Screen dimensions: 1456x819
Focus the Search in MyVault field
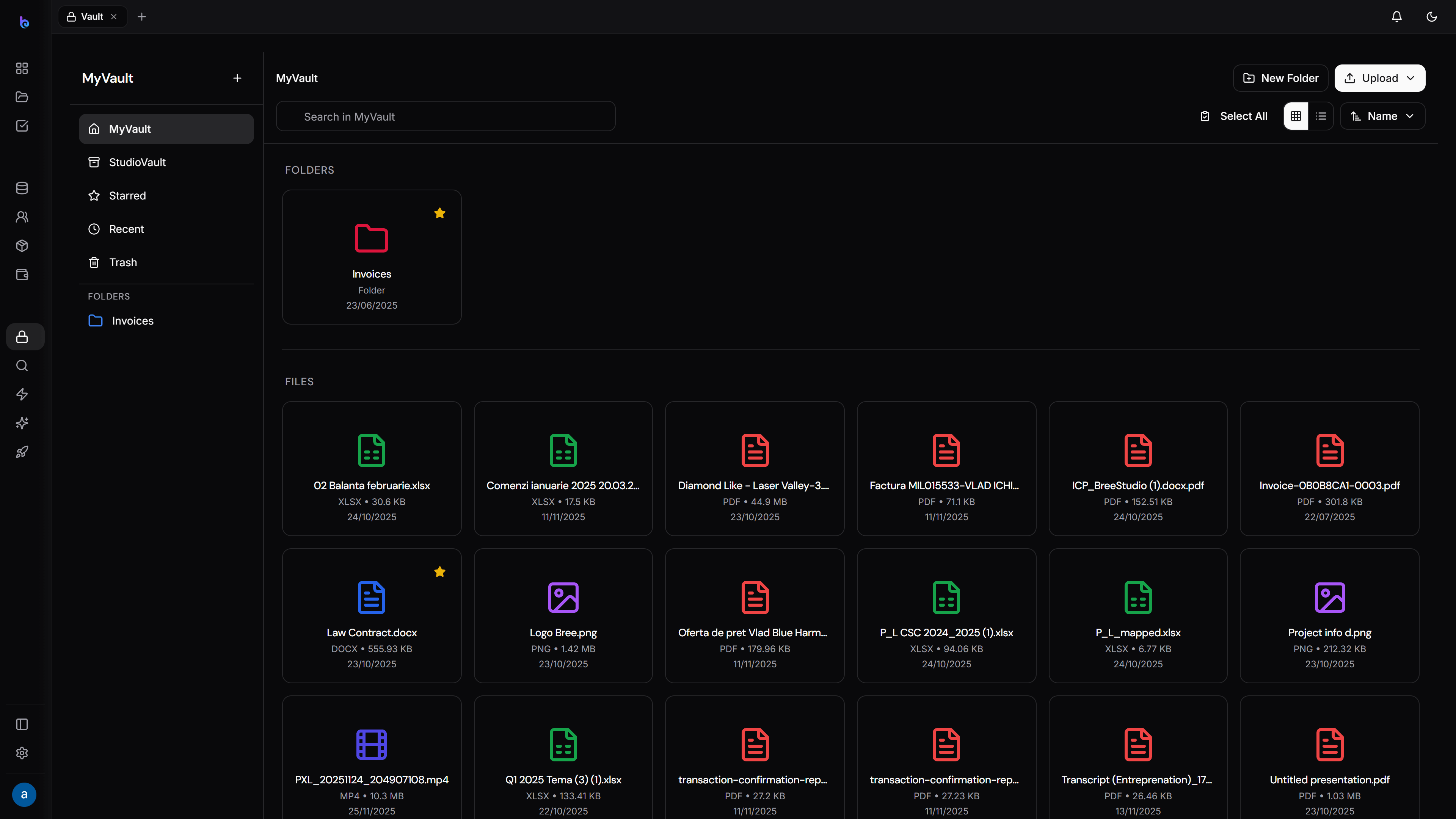pos(446,116)
